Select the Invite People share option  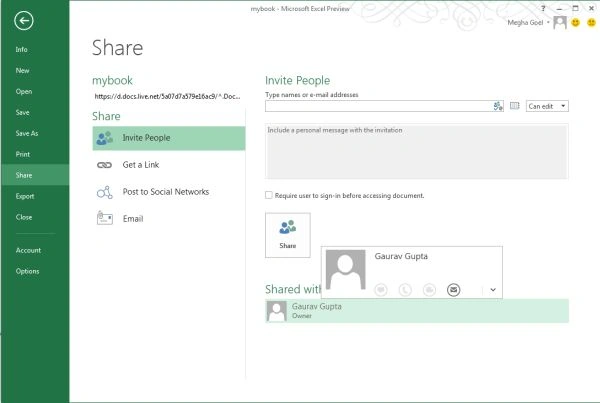tap(169, 138)
